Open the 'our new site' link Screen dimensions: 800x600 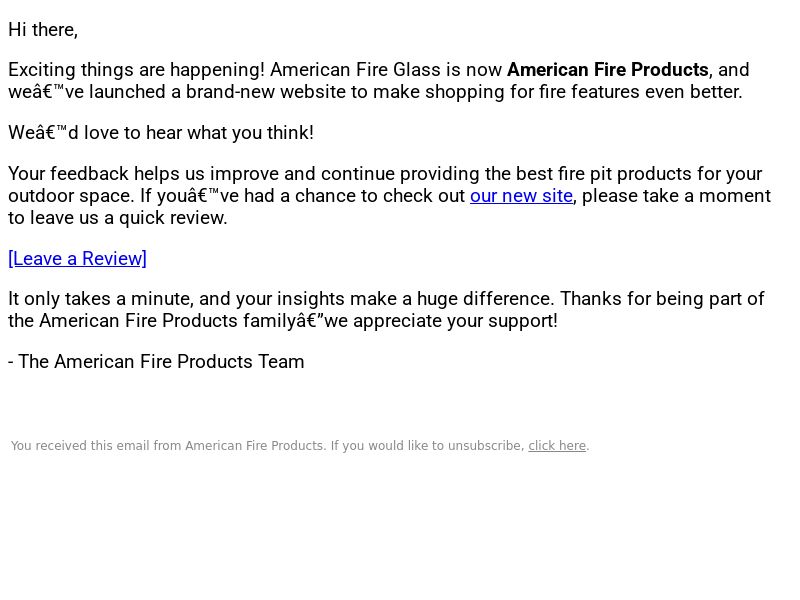point(521,196)
